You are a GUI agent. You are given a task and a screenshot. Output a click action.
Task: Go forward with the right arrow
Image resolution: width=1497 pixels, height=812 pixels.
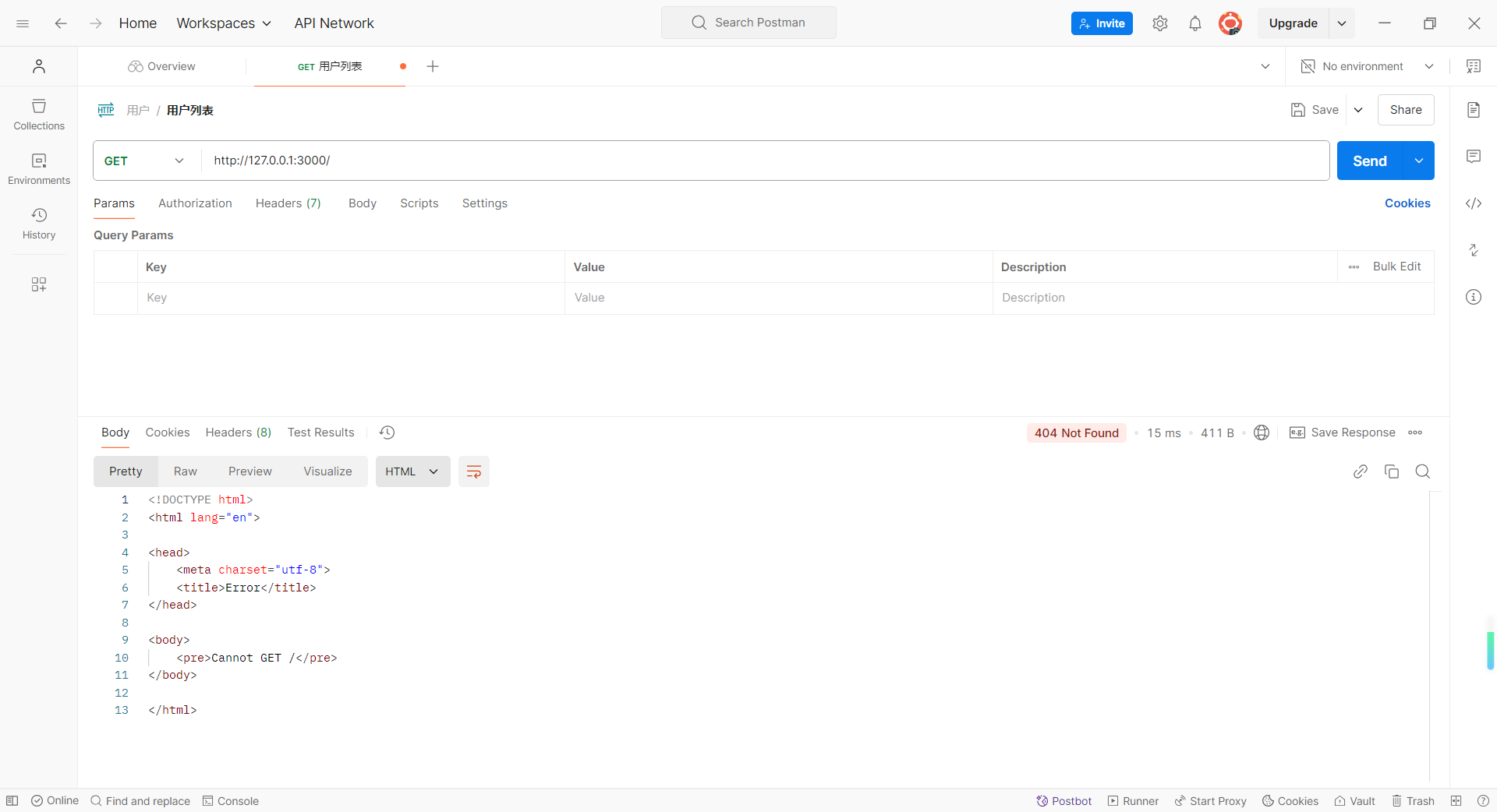[95, 23]
